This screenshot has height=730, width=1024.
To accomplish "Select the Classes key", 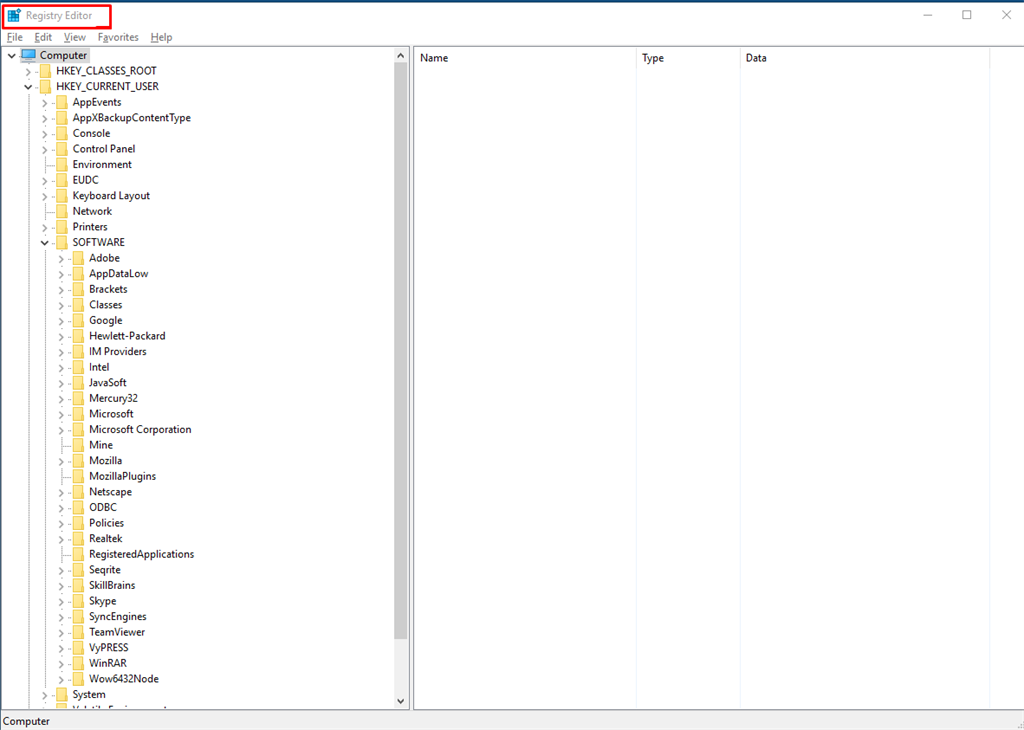I will 106,305.
